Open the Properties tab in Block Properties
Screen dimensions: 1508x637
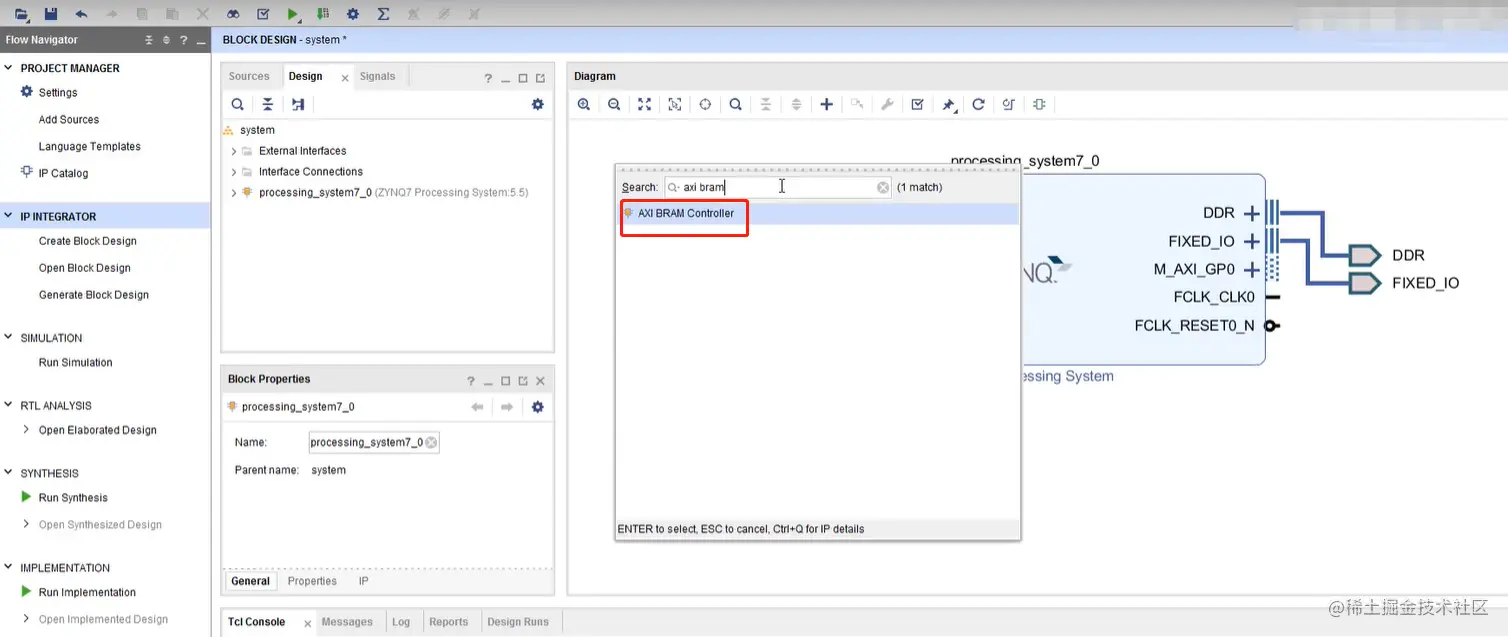click(312, 581)
